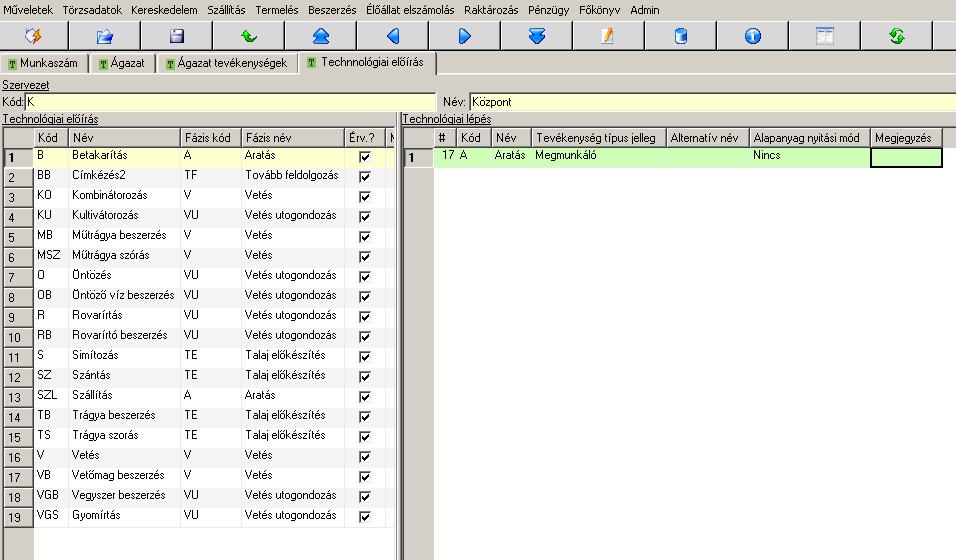Click the pencil edit note icon
Screen dimensions: 956x560
[608, 37]
